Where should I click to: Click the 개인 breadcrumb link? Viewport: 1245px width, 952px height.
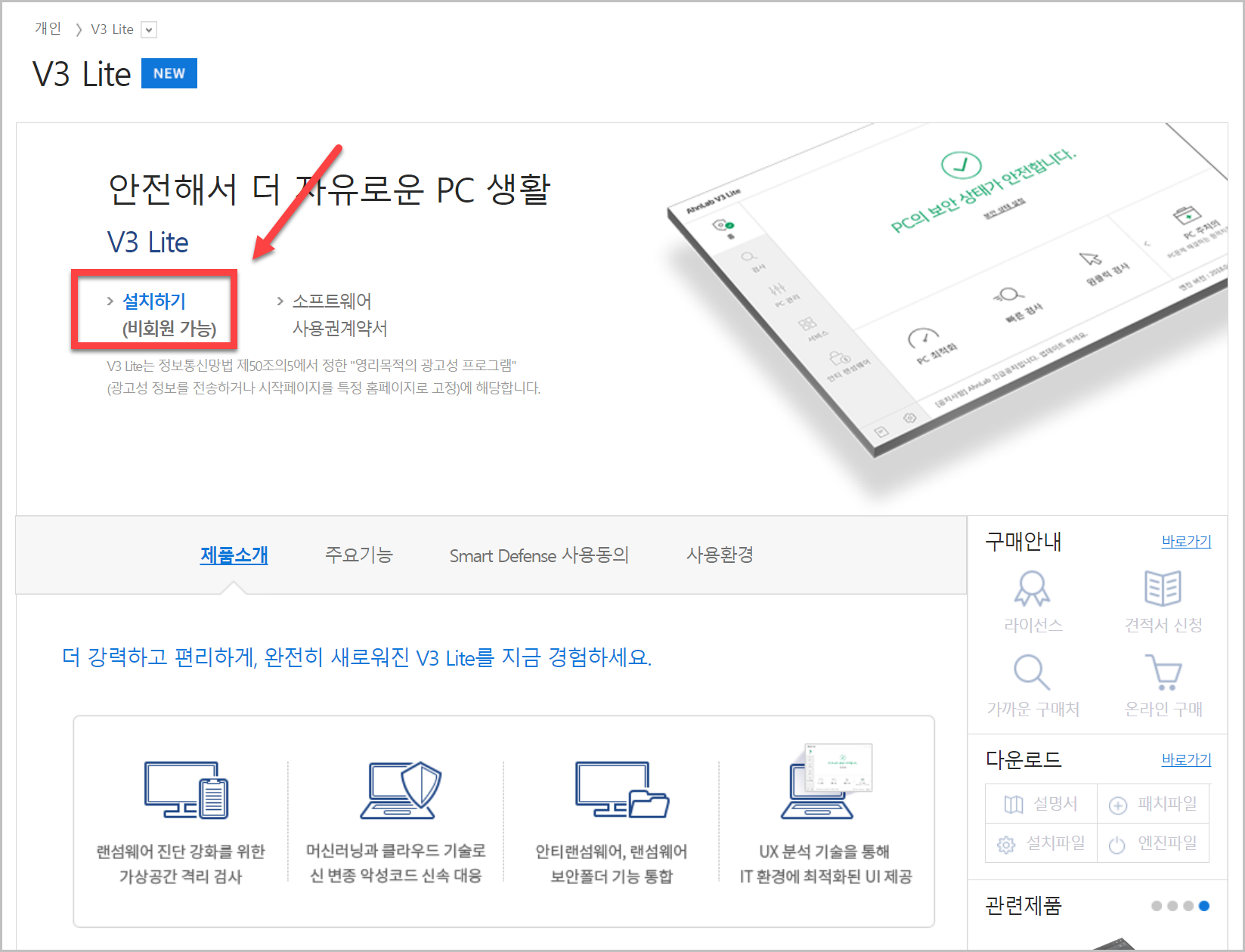tap(48, 29)
